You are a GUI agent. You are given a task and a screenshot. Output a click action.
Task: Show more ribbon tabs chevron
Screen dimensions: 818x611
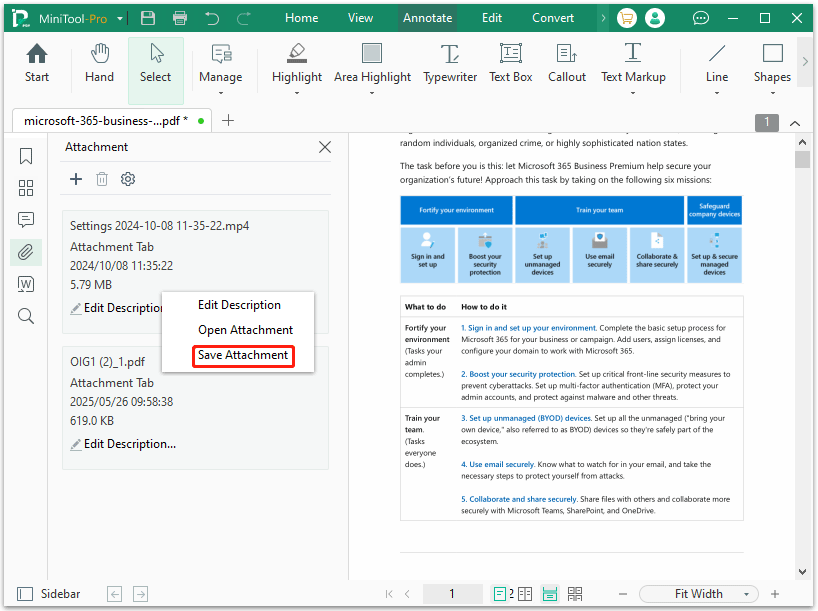point(603,18)
